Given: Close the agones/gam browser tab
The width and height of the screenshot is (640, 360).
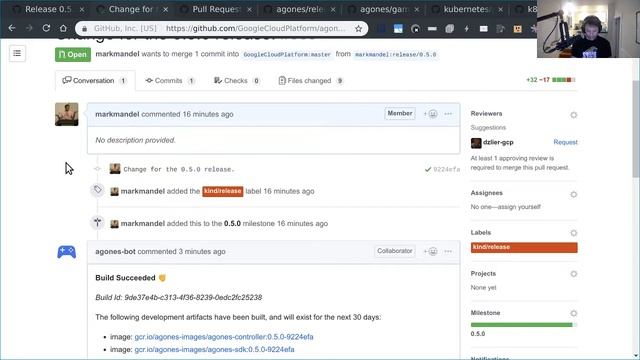Looking at the screenshot, I should coord(416,9).
